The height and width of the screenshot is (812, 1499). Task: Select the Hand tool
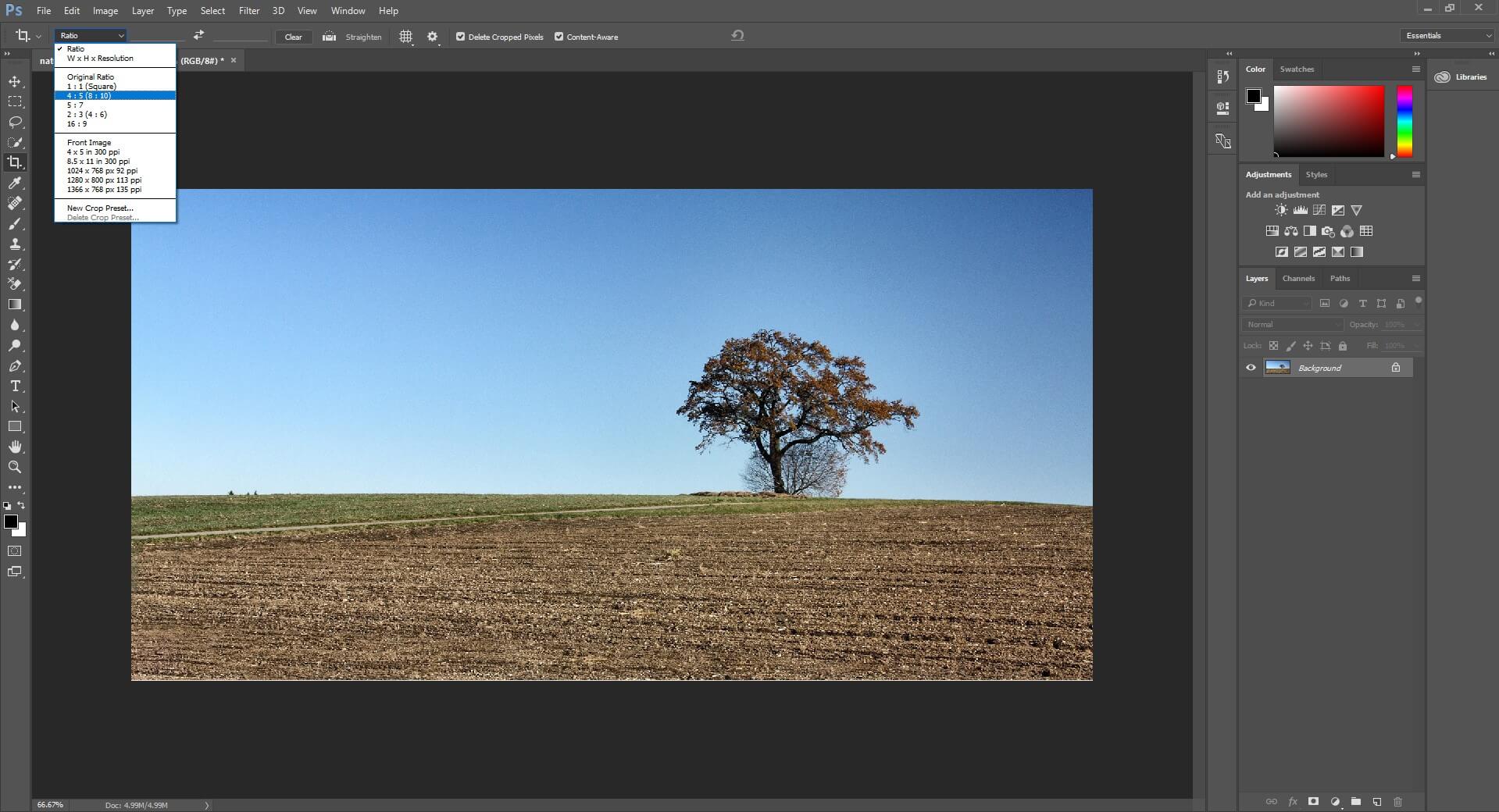(15, 447)
